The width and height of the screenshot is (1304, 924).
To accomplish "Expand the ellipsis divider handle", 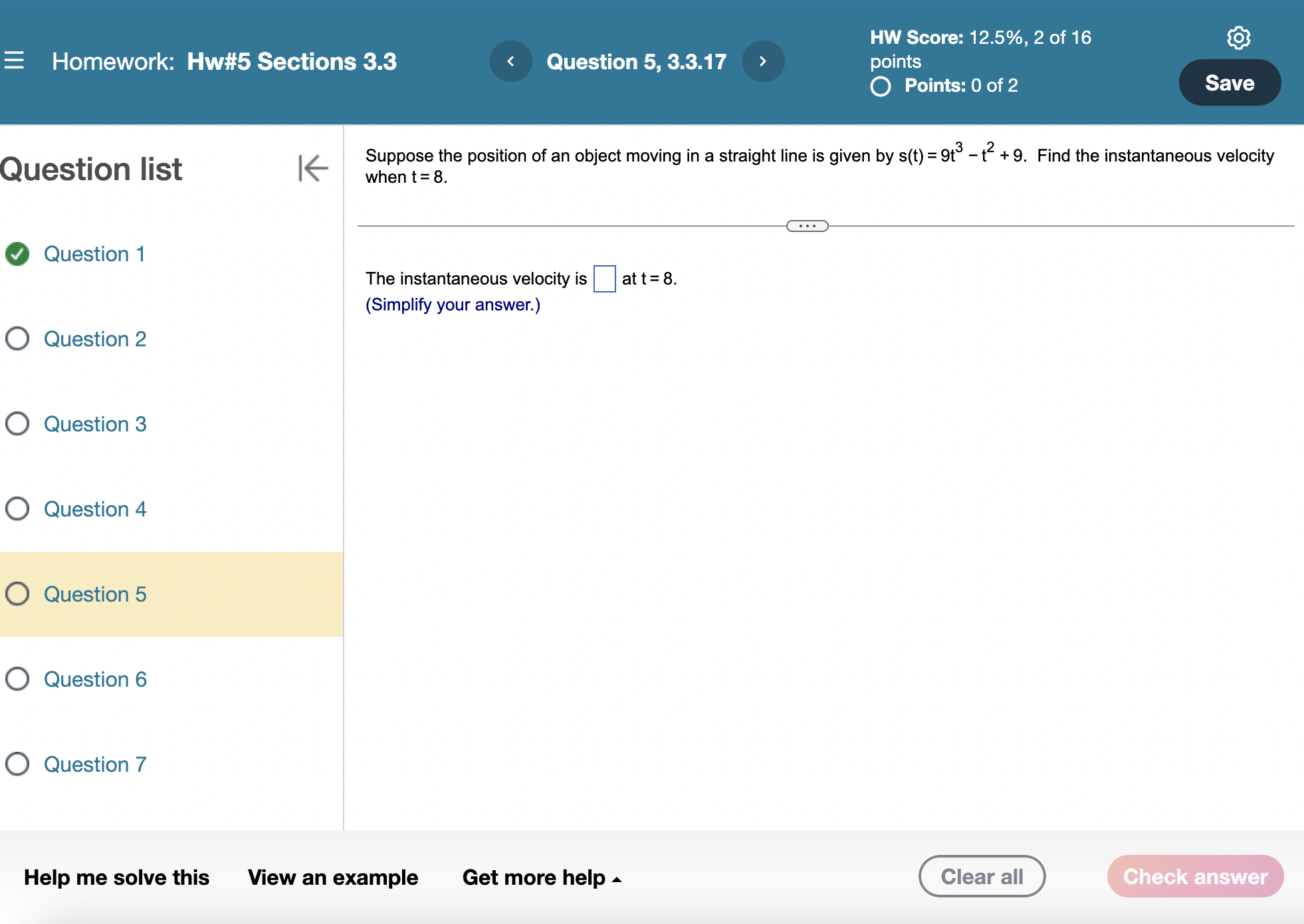I will (807, 226).
